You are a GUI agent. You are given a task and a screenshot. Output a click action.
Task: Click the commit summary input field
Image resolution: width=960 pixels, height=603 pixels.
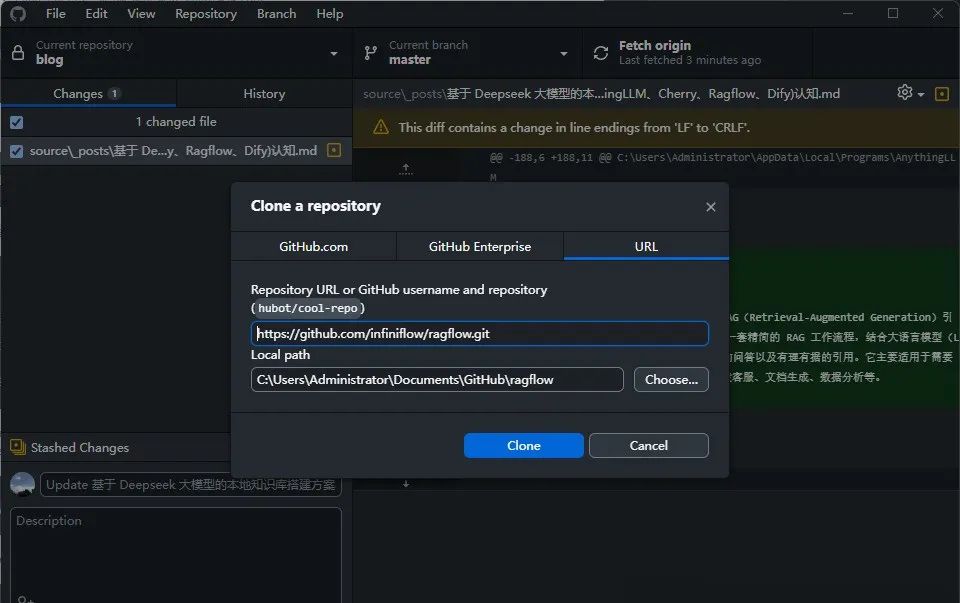click(190, 485)
